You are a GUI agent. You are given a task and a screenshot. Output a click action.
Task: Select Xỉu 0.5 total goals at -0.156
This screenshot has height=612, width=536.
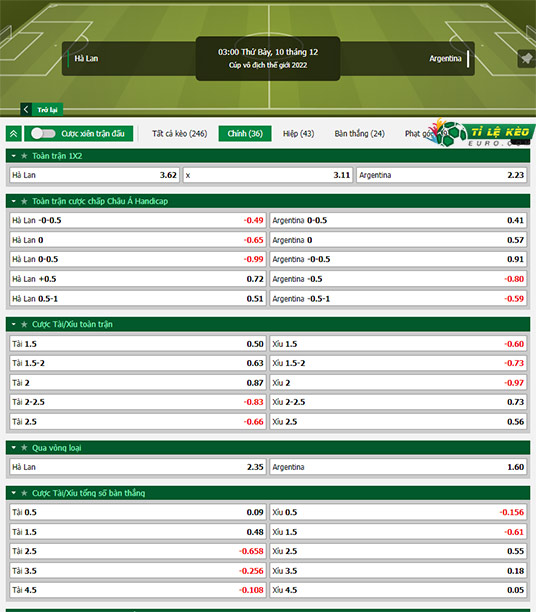[x=398, y=512]
